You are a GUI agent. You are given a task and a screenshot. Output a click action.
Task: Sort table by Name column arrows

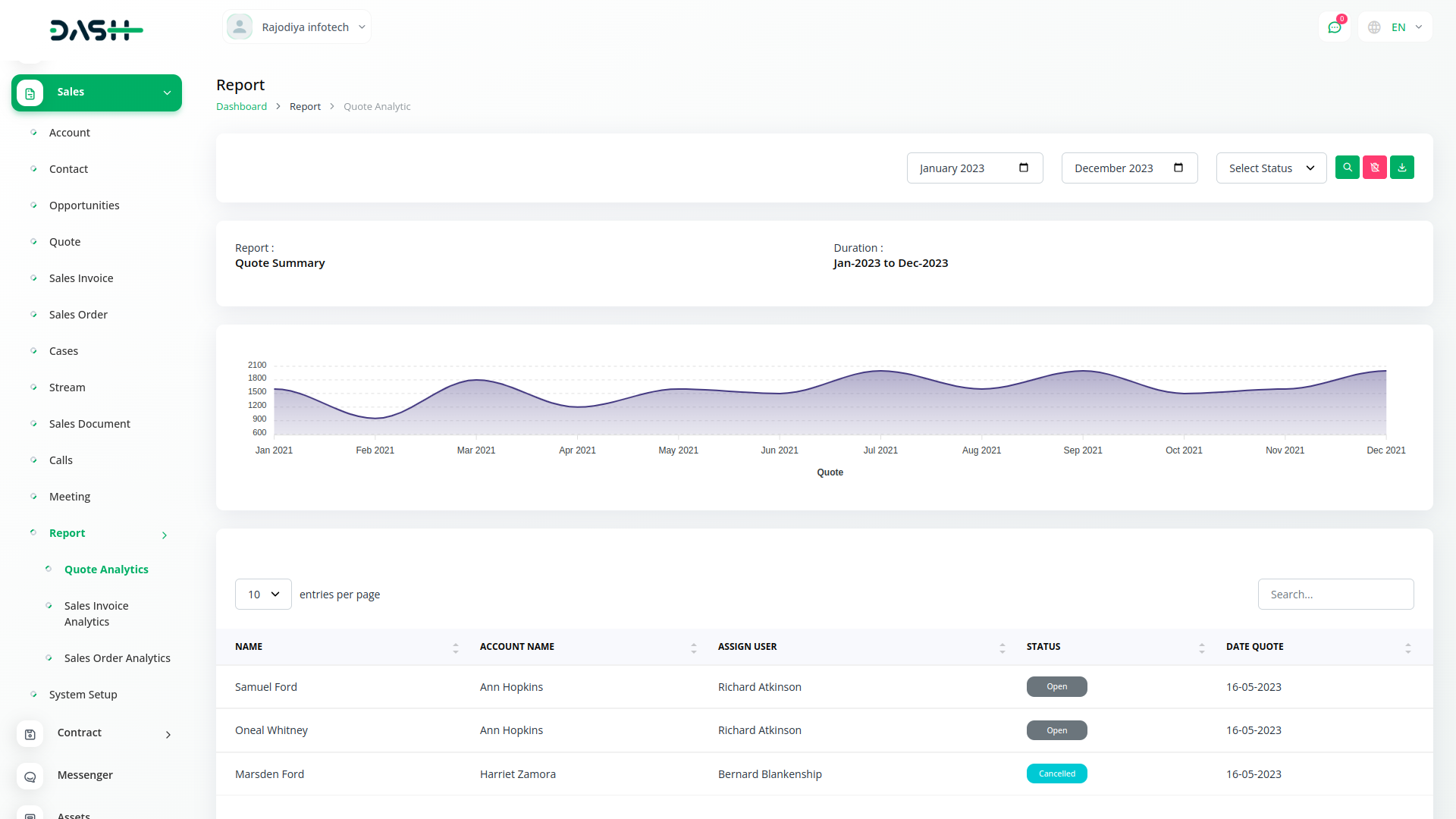(455, 648)
